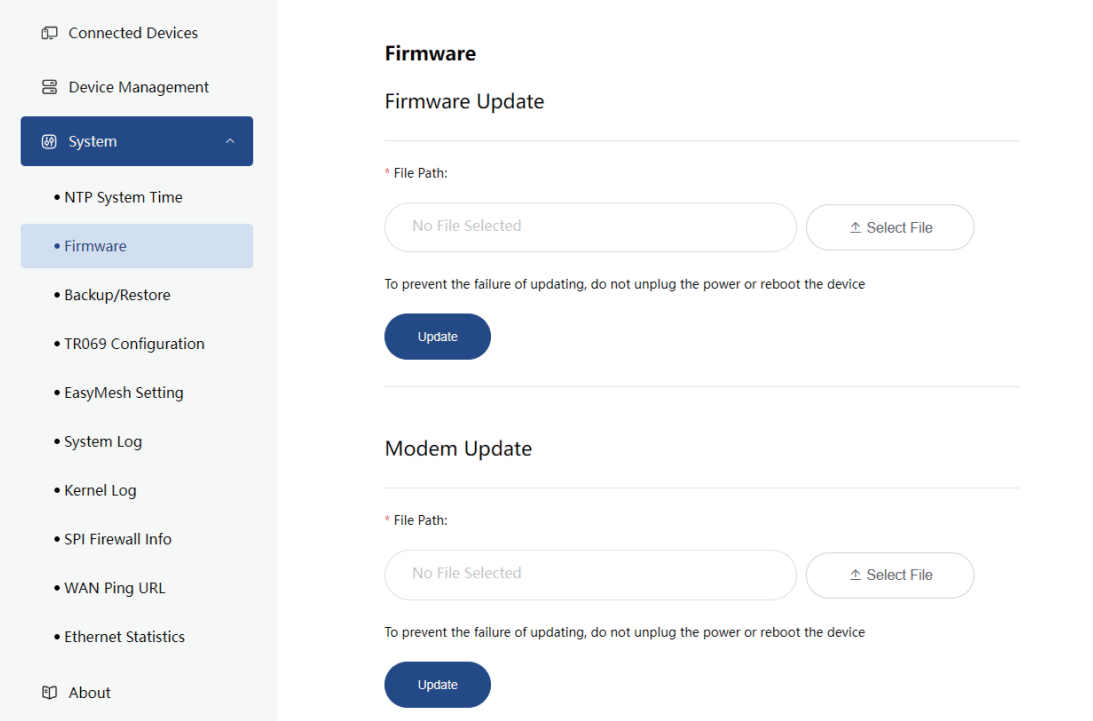Viewport: 1093px width, 721px height.
Task: Select the Firmware sidebar item
Action: [x=95, y=246]
